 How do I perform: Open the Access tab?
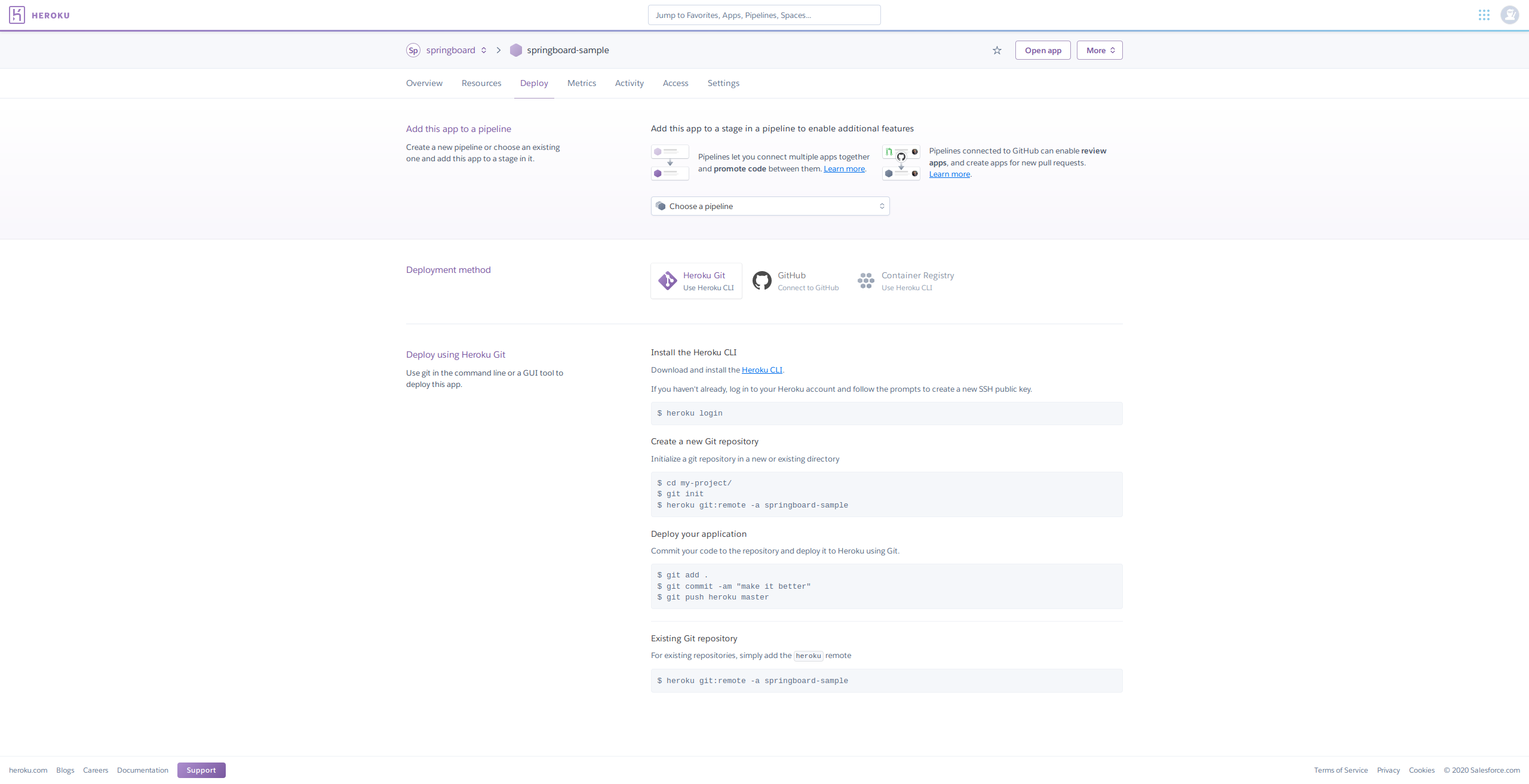(676, 83)
